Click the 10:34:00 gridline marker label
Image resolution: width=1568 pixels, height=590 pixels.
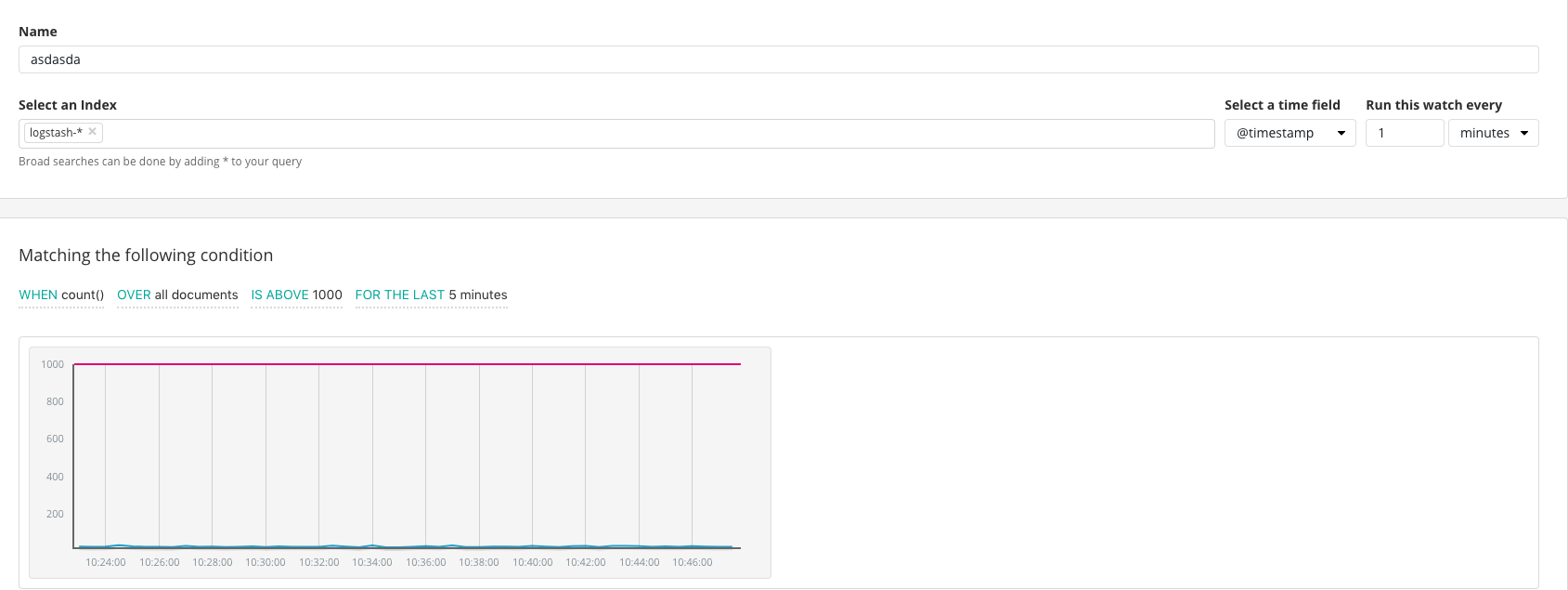click(372, 562)
